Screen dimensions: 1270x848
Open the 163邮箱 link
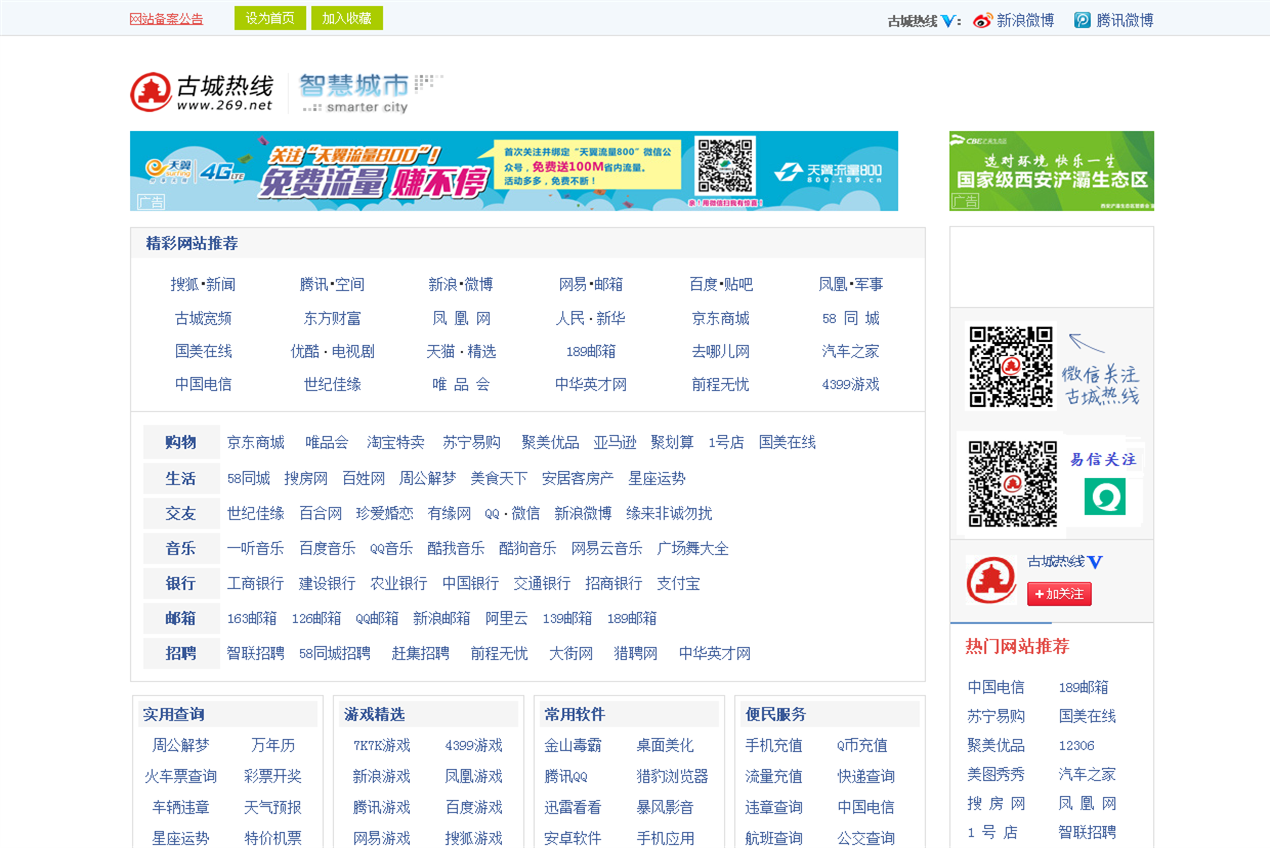[x=252, y=619]
